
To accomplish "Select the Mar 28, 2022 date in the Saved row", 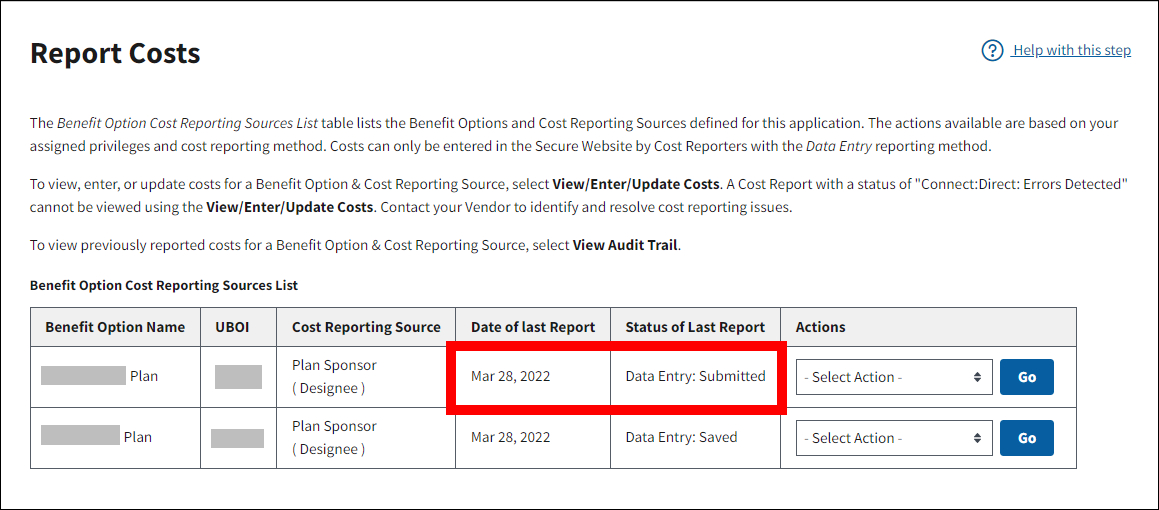I will coord(510,438).
